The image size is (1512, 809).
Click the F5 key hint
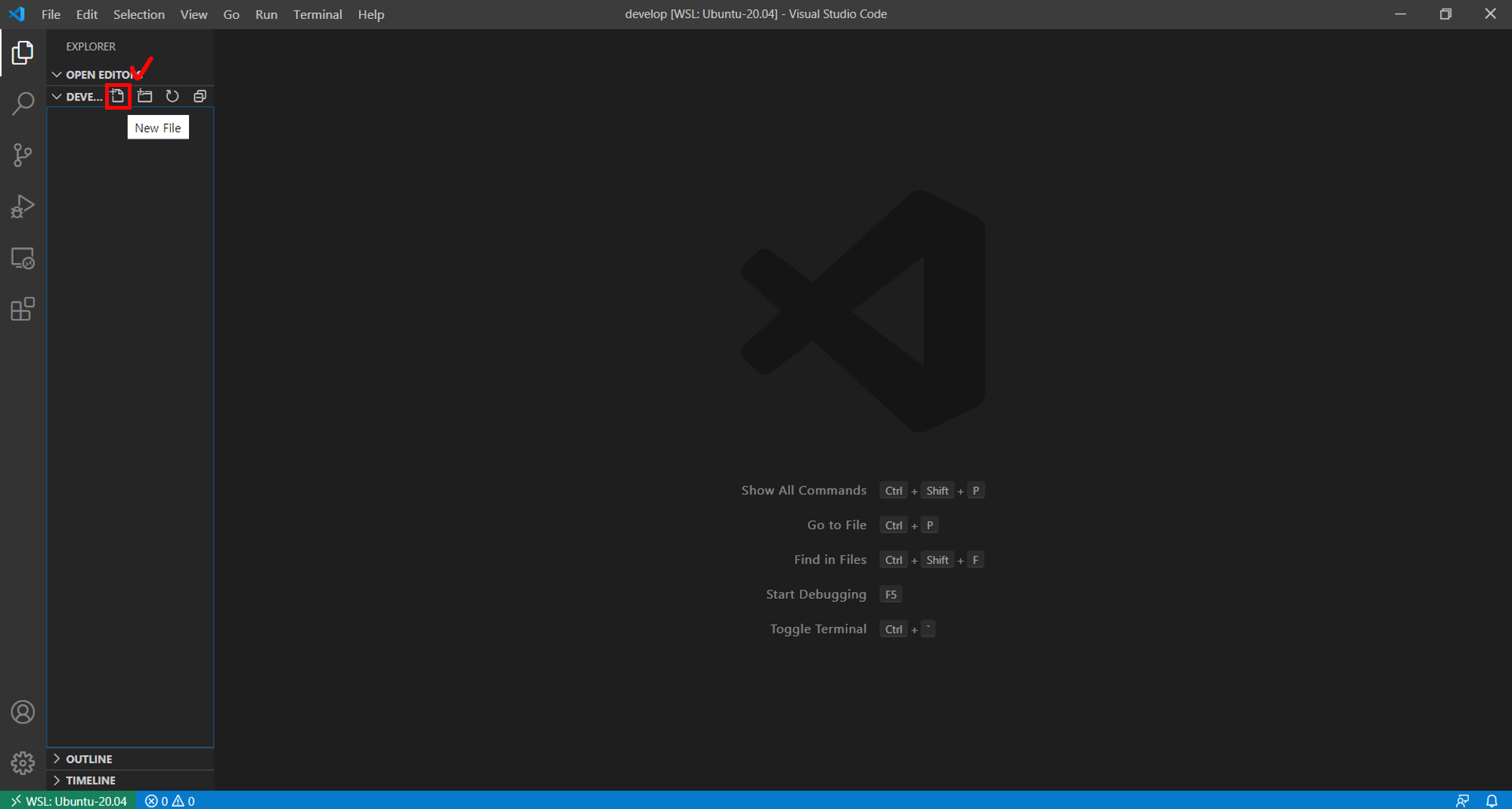coord(891,594)
